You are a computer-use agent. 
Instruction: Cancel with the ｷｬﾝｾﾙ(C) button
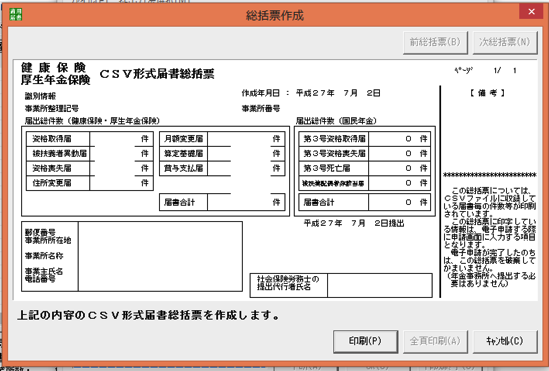pyautogui.click(x=505, y=341)
